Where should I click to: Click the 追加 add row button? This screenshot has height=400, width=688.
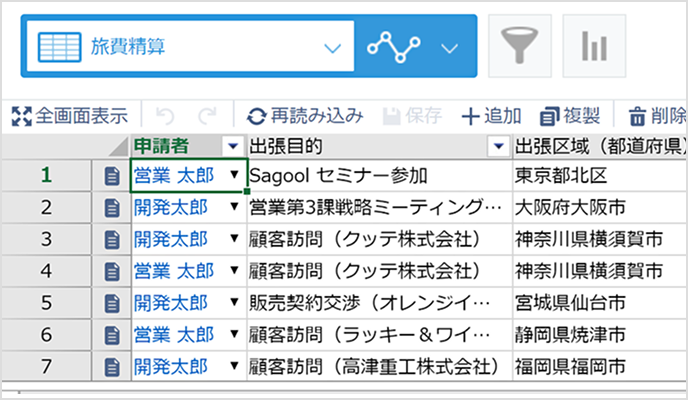[491, 116]
